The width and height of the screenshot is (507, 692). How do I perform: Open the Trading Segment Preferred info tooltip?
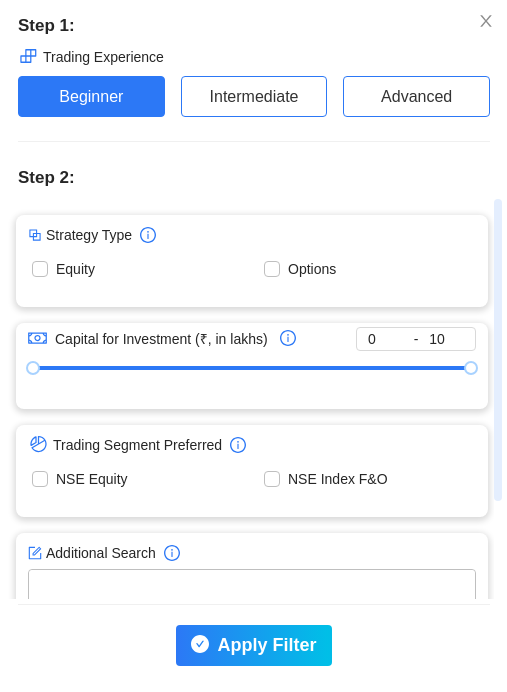(238, 445)
